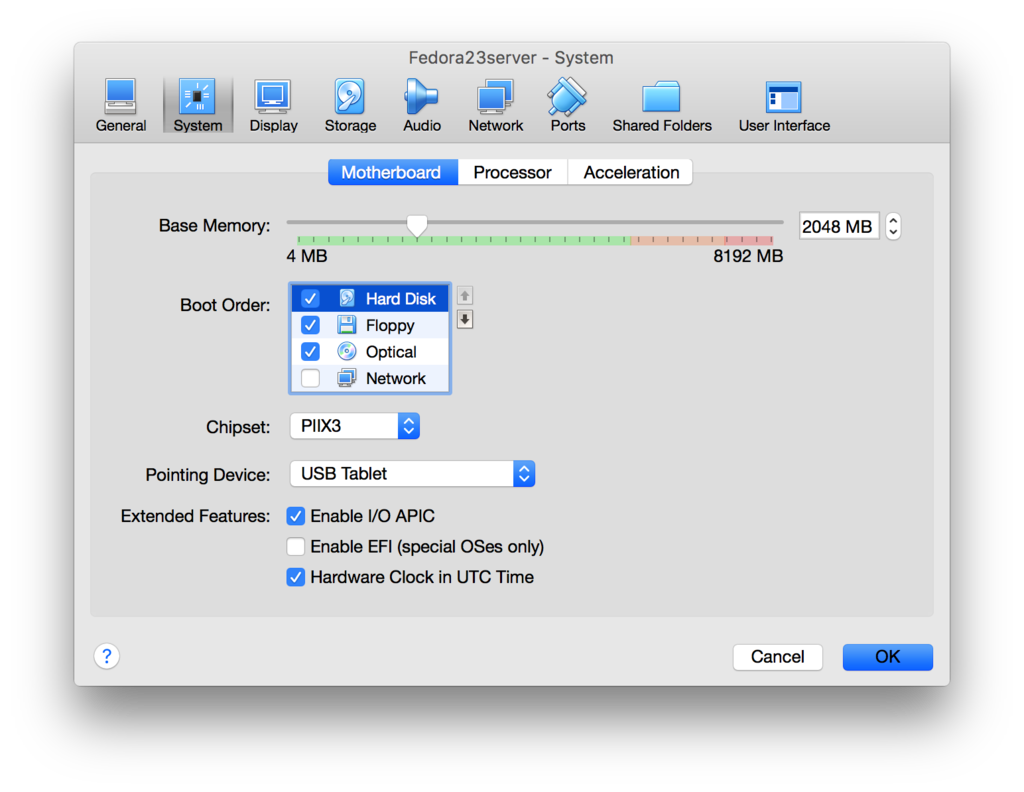
Task: Open the Chipset PIIX3 dropdown
Action: (x=355, y=426)
